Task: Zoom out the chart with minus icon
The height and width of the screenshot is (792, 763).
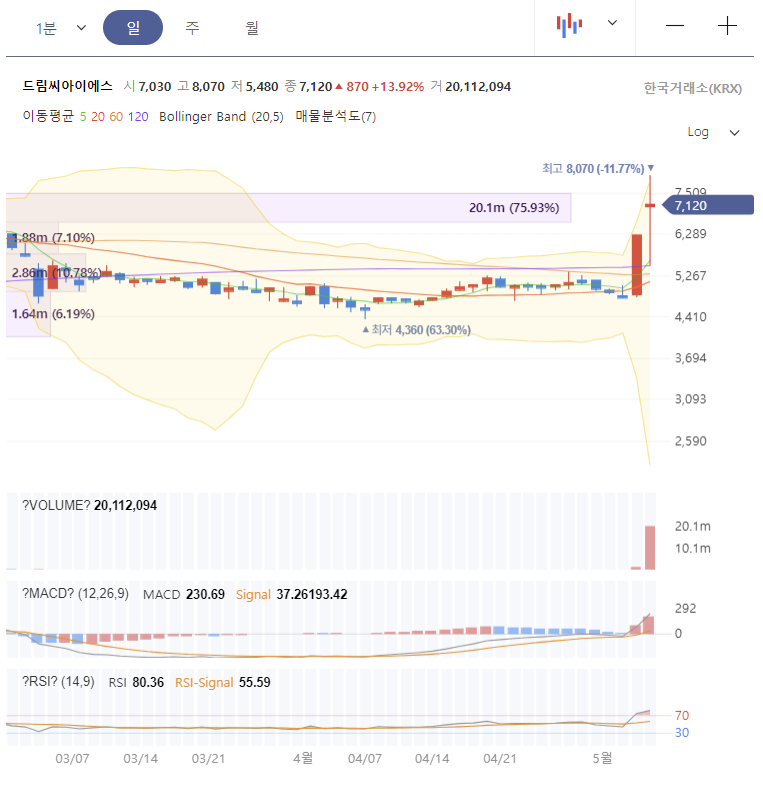Action: [x=675, y=25]
